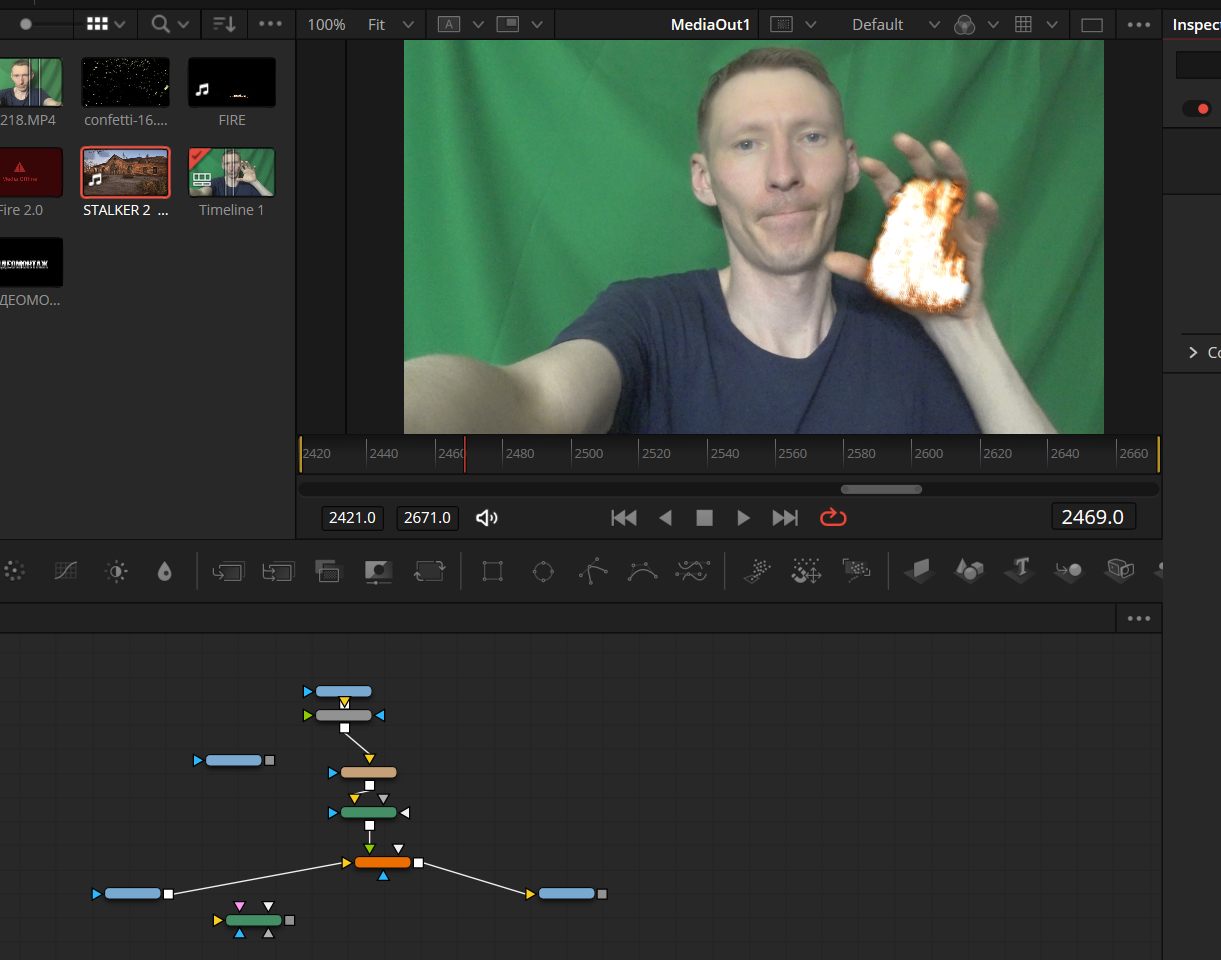Insert a Particle Emitter node
Screen dimensions: 1221x960
pos(757,571)
